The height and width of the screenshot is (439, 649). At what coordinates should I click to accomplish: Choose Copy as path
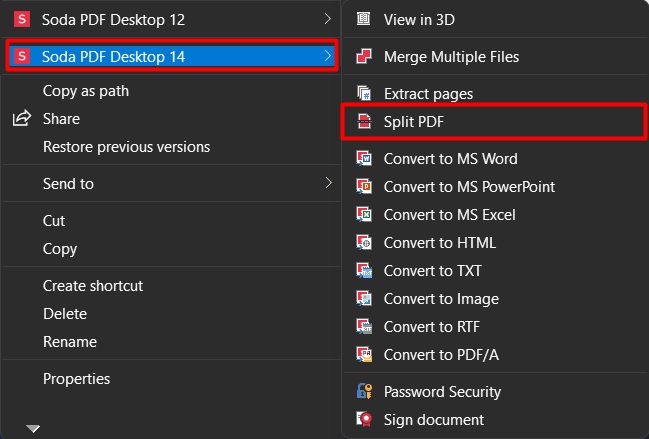point(86,91)
